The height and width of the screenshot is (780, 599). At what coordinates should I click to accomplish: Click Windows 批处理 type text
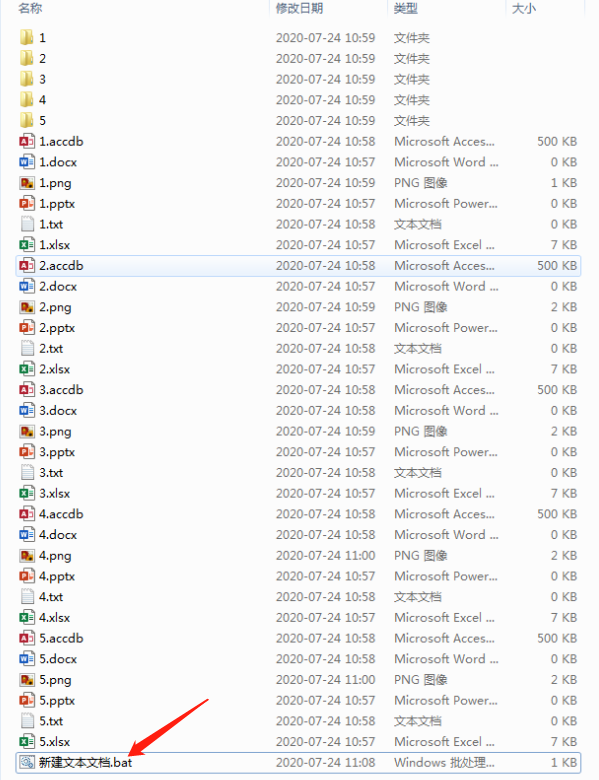click(x=444, y=763)
